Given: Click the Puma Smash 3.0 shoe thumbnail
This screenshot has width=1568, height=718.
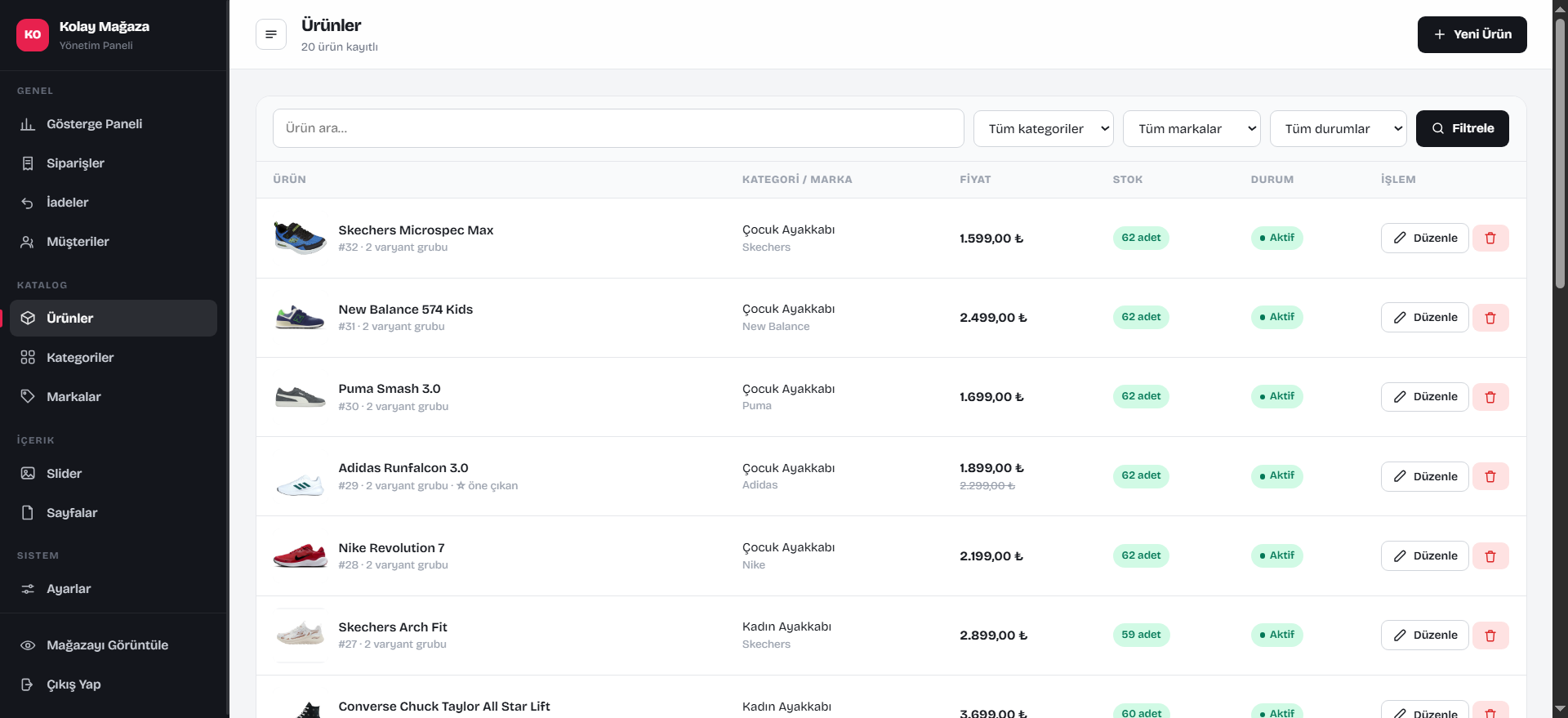Looking at the screenshot, I should click(300, 397).
